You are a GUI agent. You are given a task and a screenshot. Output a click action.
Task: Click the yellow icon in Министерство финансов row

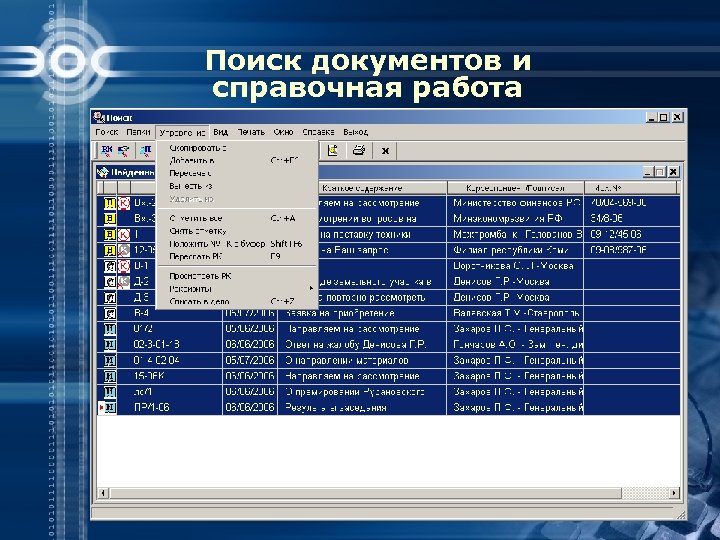coord(110,203)
